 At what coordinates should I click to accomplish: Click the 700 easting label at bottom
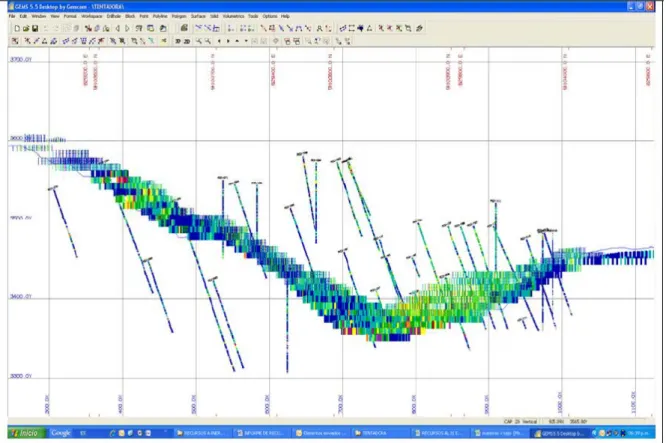(340, 404)
